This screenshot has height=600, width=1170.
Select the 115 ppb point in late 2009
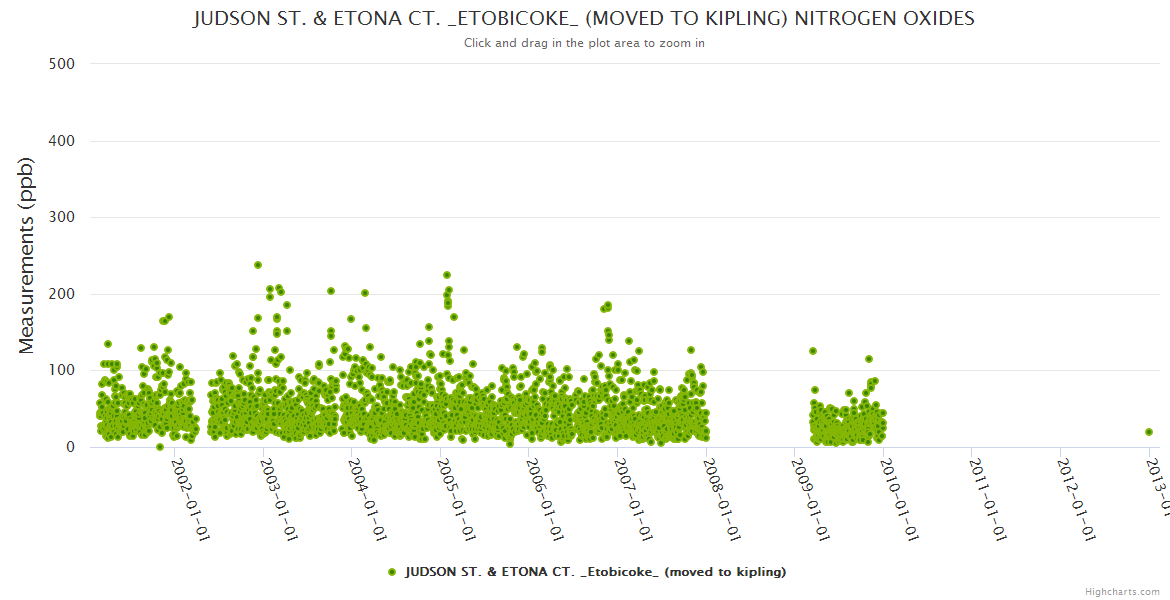coord(869,359)
